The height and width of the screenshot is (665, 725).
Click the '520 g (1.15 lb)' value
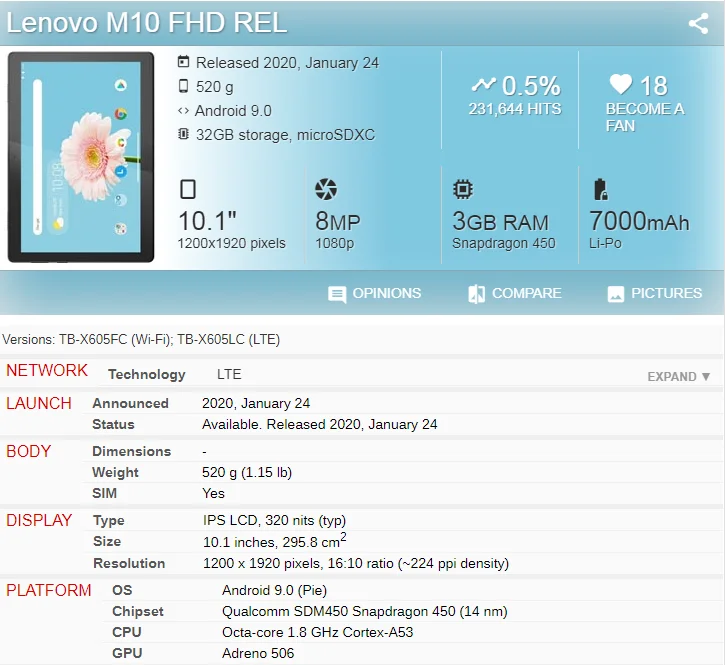point(247,472)
